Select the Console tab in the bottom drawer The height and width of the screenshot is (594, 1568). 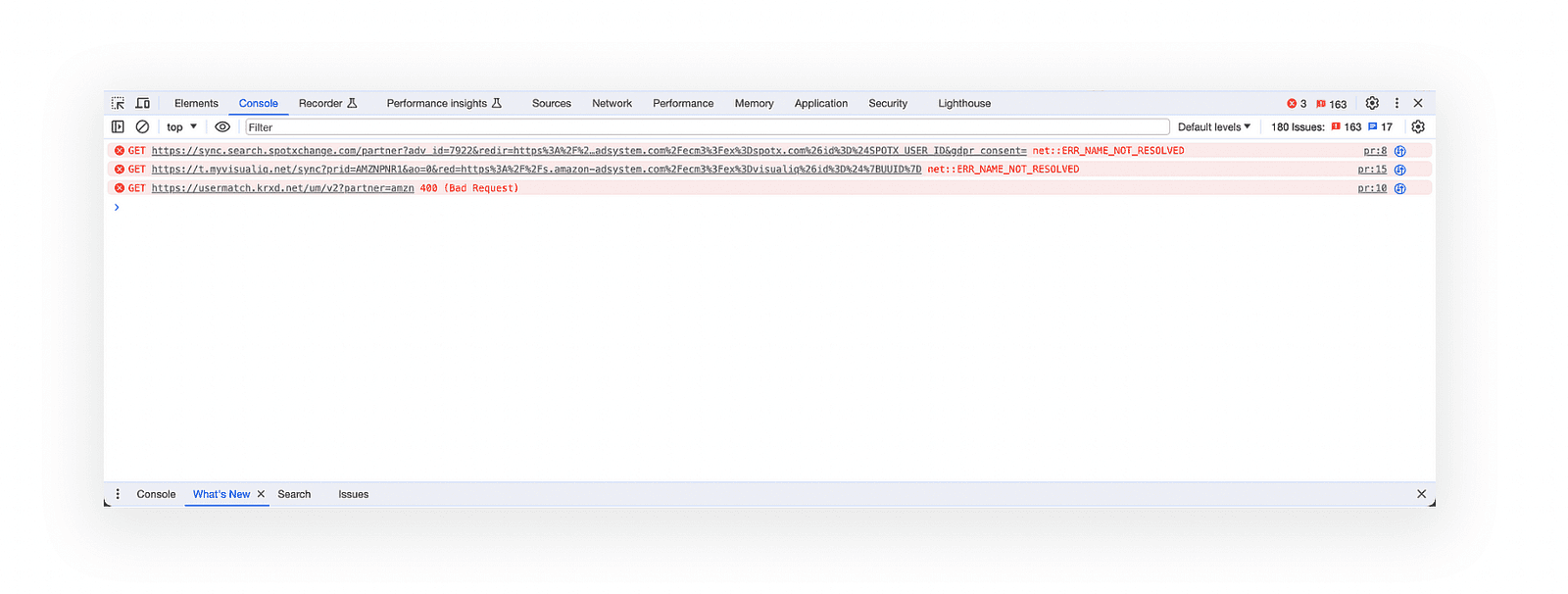pyautogui.click(x=156, y=494)
